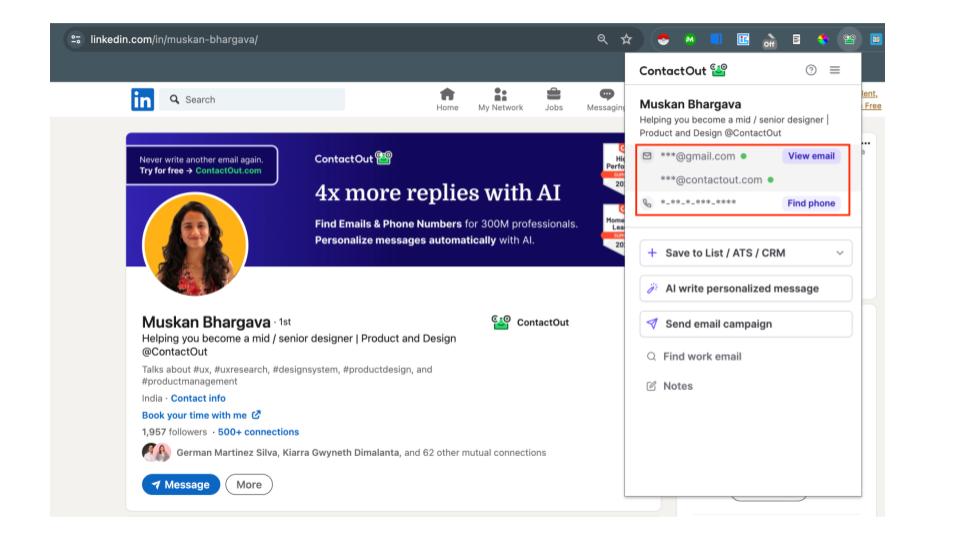
Task: Open the Jobs tab
Action: (553, 99)
